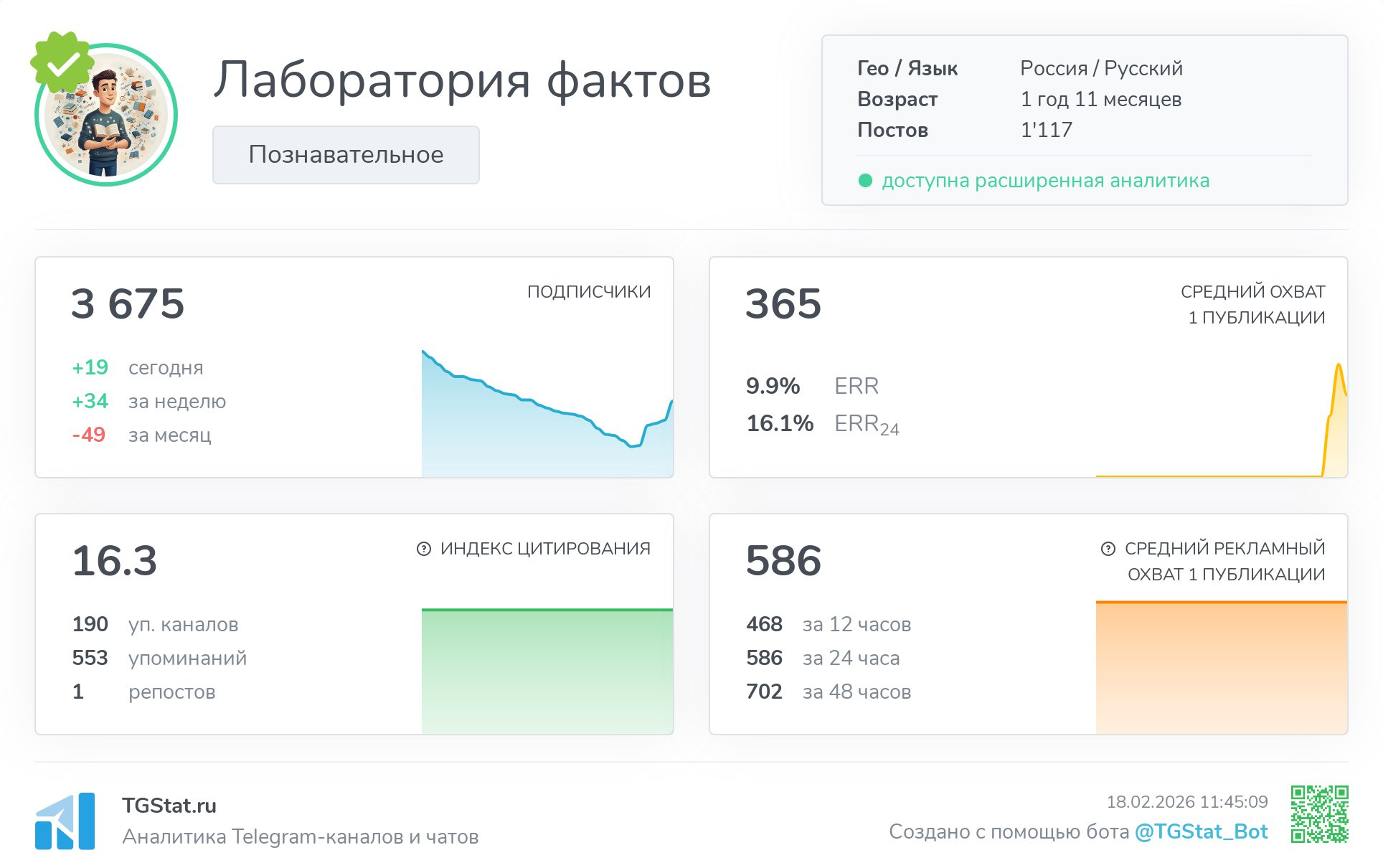Screen dimensions: 1383x868
Task: Click the Лаборатория фактов channel title
Action: click(462, 80)
